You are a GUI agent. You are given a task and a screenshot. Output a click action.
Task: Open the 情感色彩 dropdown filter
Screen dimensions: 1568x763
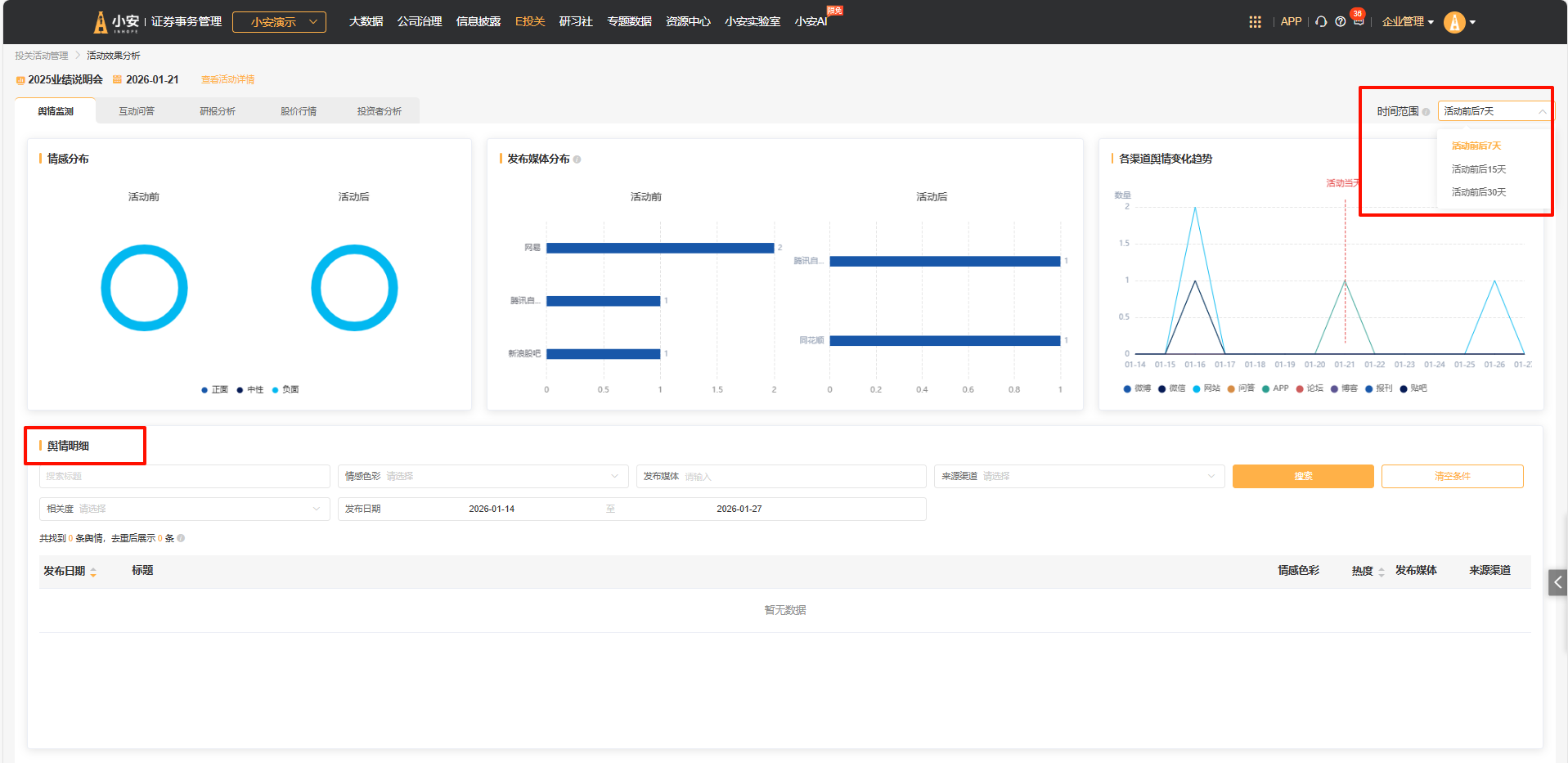tap(483, 476)
